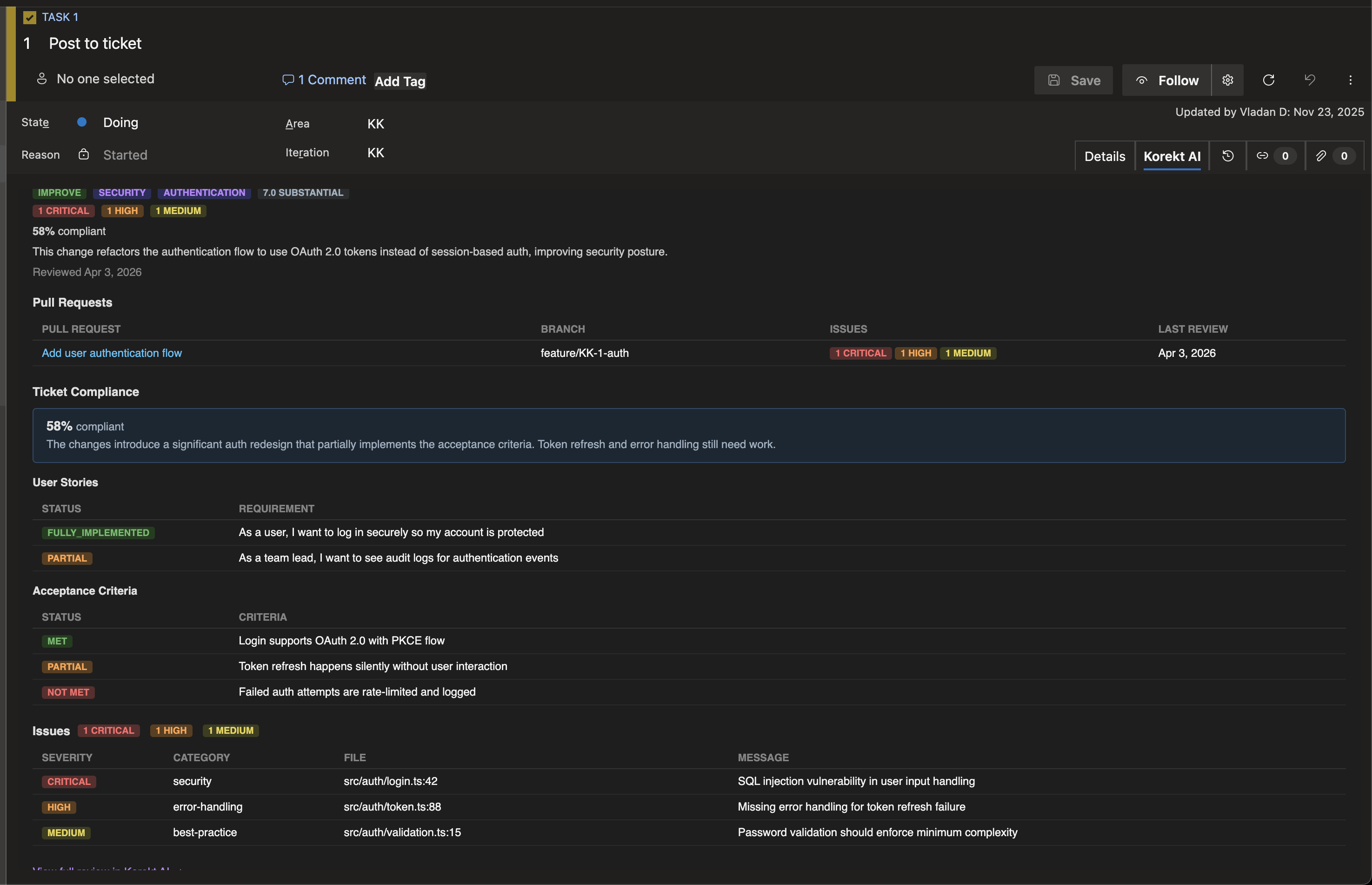Toggle the Task 1 completion checkbox
1372x885 pixels.
pyautogui.click(x=30, y=17)
